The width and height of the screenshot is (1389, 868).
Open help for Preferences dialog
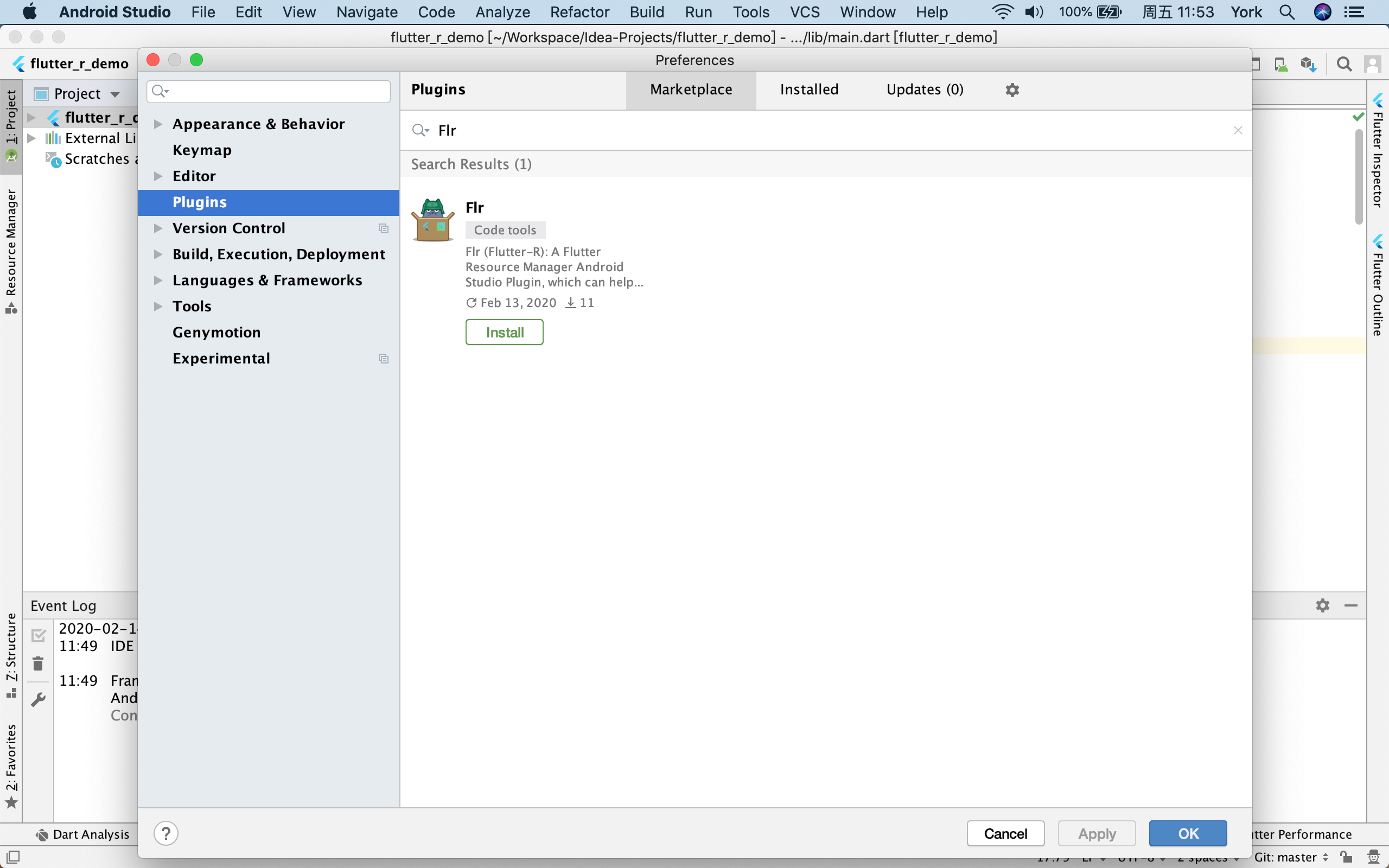coord(166,833)
